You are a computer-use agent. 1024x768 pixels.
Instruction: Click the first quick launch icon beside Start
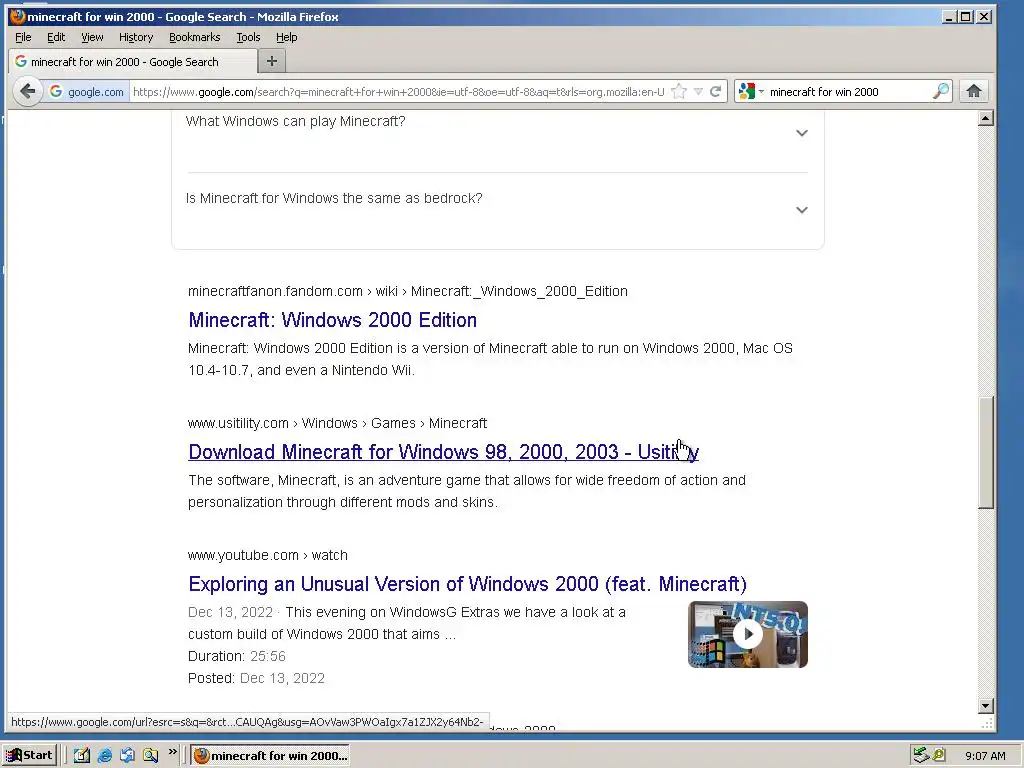81,756
